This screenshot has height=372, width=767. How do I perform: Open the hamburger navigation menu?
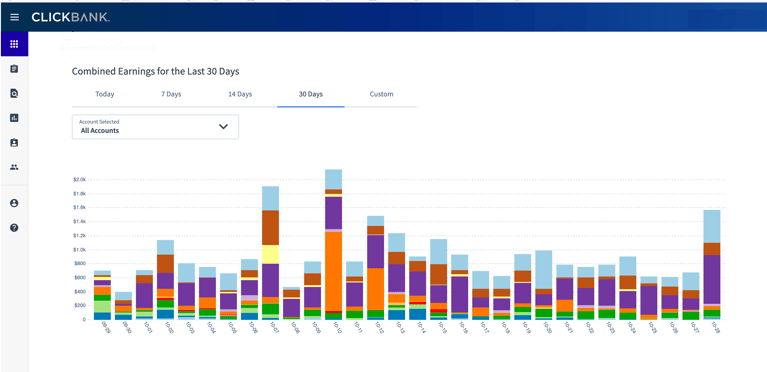coord(14,18)
